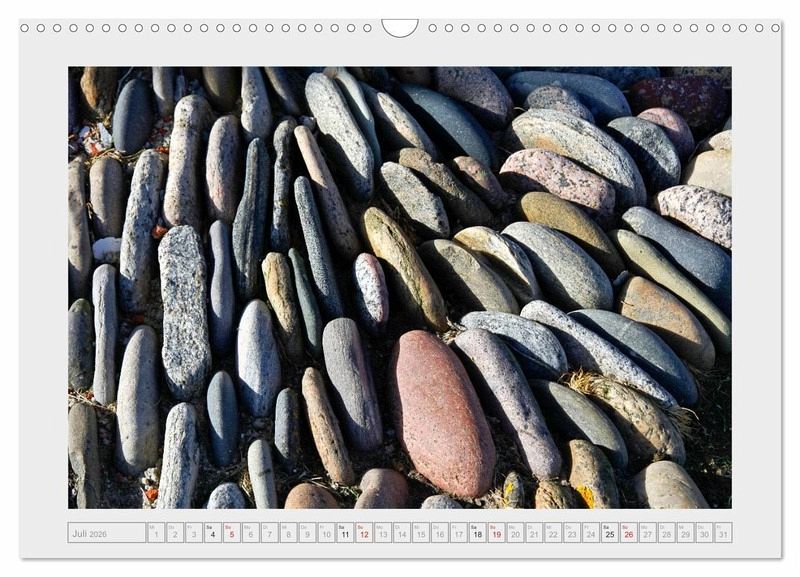Select Sunday the 5th in red

pyautogui.click(x=231, y=532)
